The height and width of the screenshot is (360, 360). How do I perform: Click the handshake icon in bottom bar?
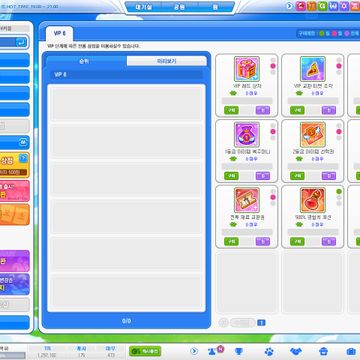pyautogui.click(x=296, y=351)
